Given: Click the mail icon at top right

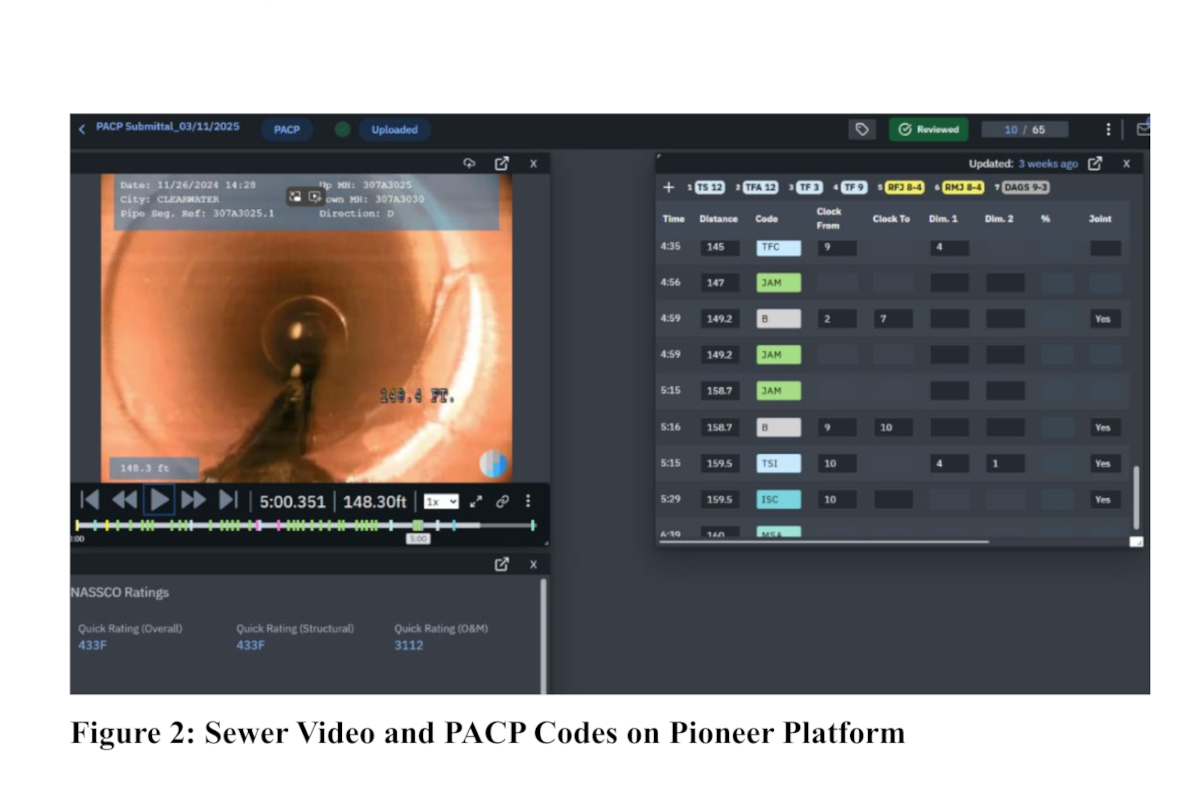Looking at the screenshot, I should coord(1143,128).
